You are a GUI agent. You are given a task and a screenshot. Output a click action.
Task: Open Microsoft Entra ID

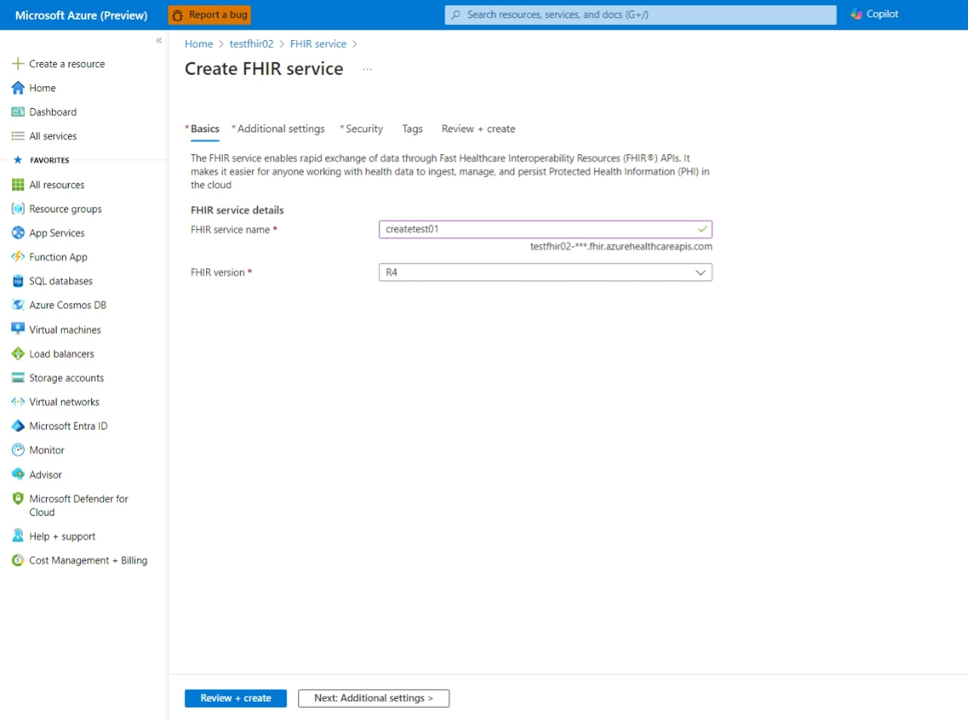(68, 425)
